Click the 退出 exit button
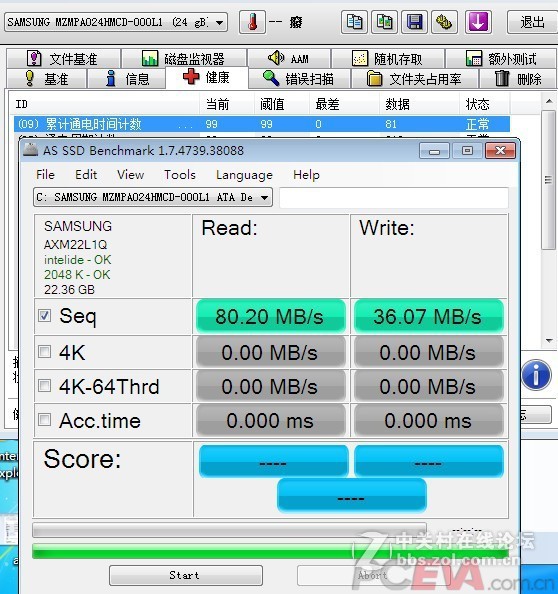This screenshot has width=558, height=594. (x=532, y=22)
